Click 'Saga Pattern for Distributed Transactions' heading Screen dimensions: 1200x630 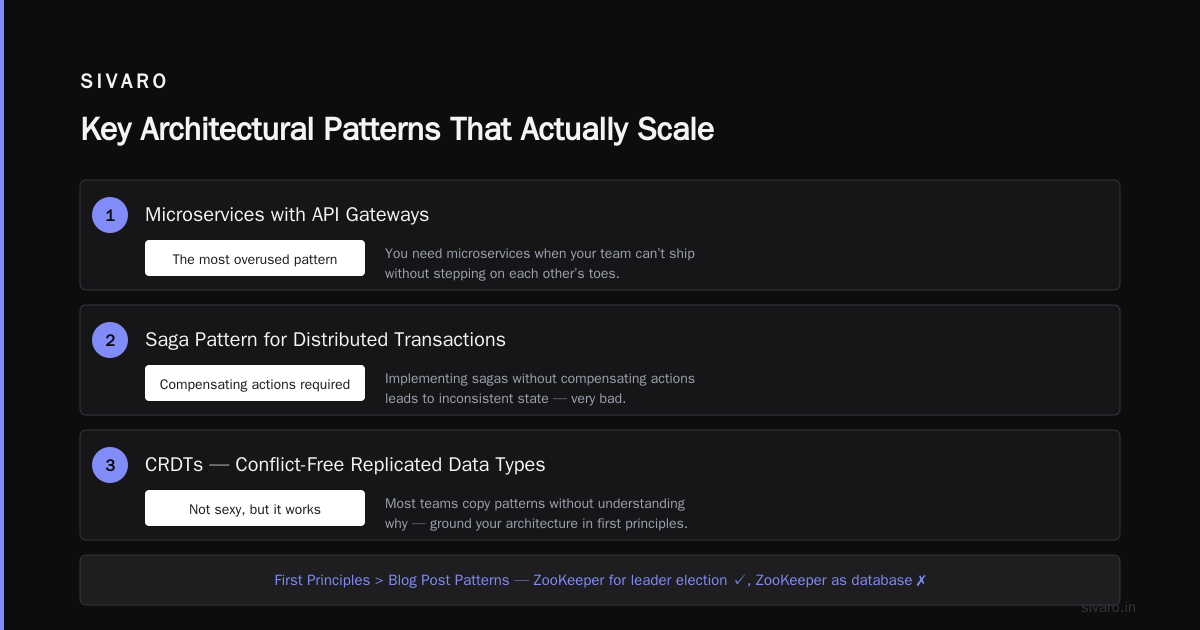pos(325,340)
